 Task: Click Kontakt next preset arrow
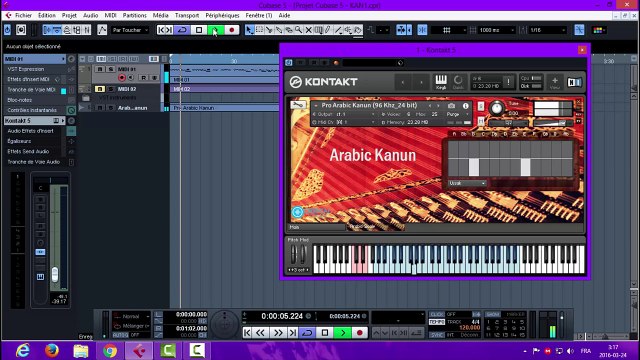tap(421, 82)
